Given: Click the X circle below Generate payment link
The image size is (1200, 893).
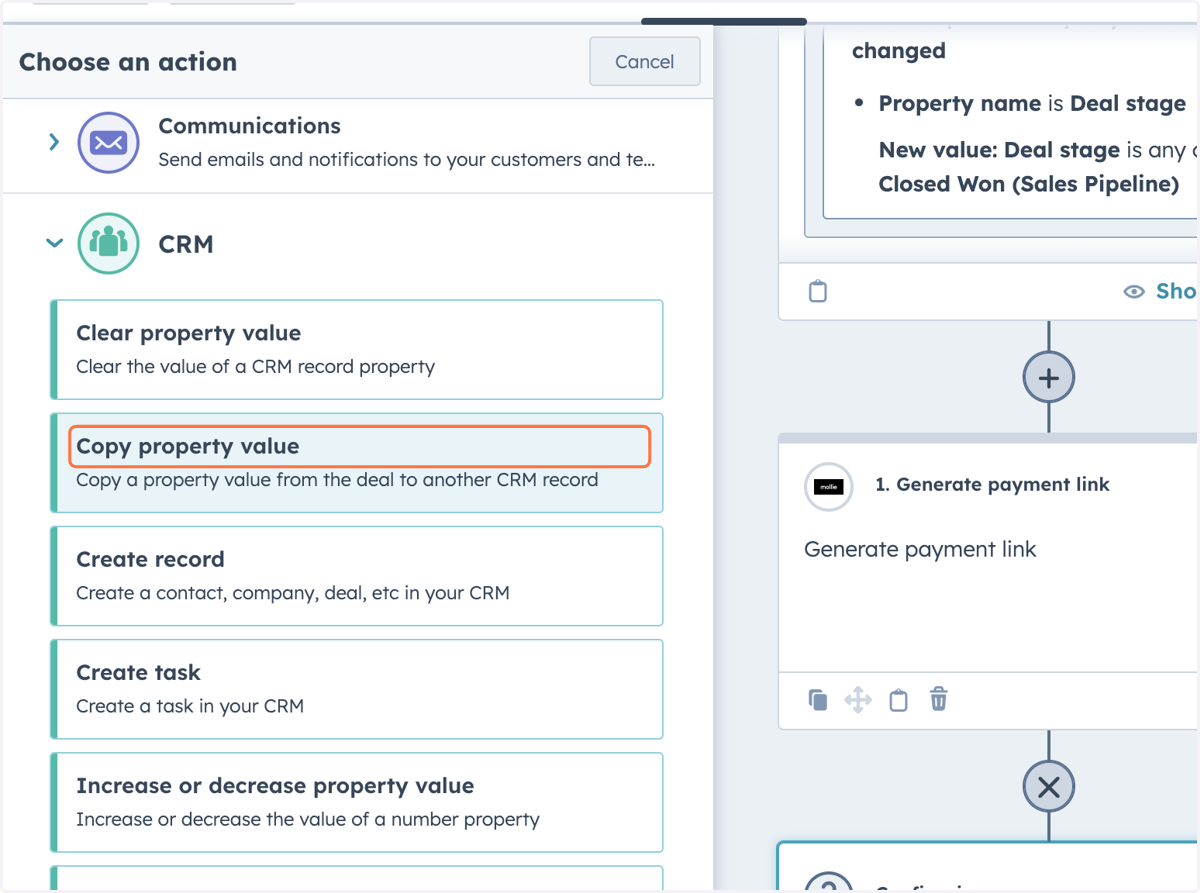Looking at the screenshot, I should [1048, 787].
